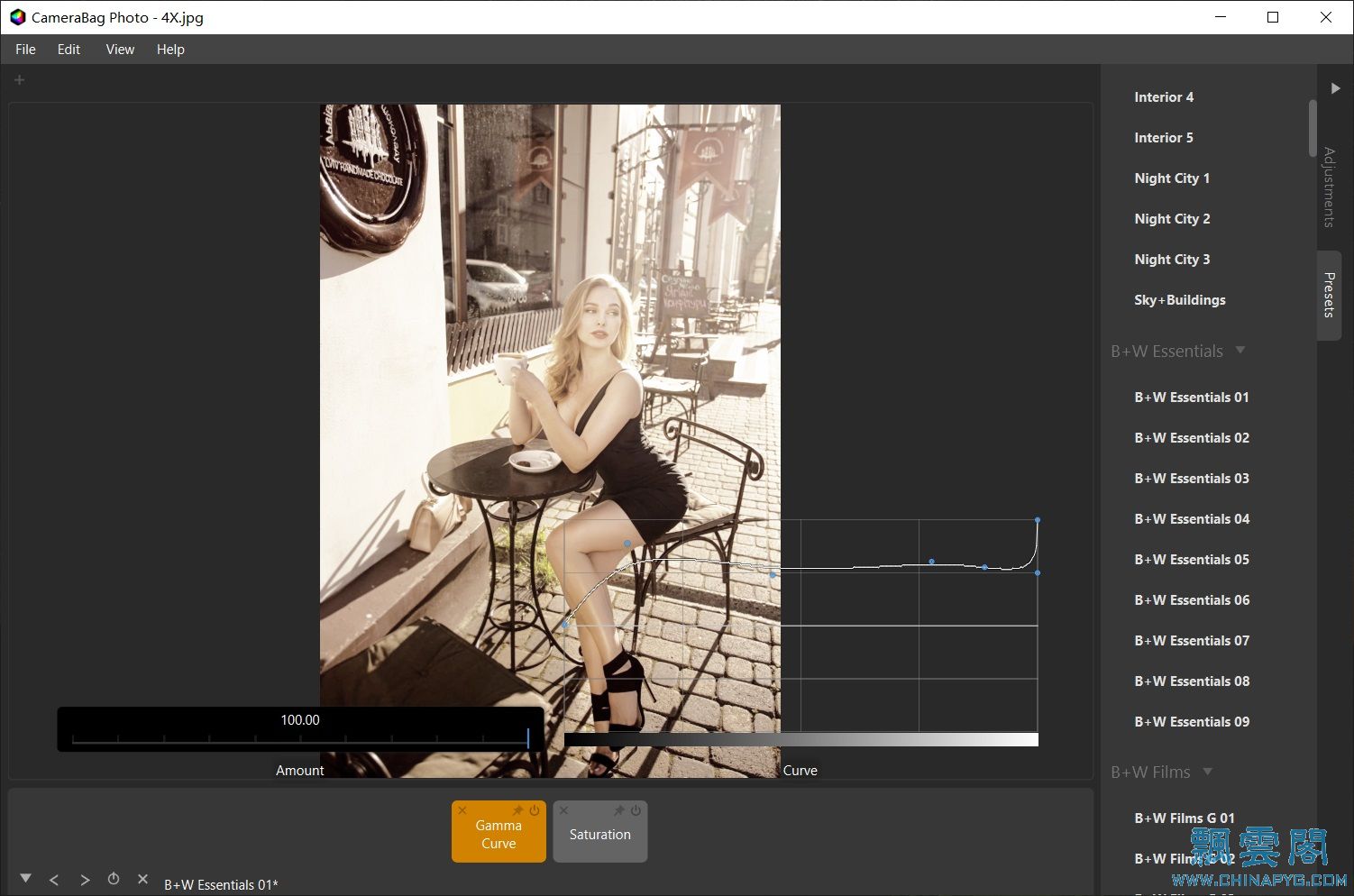Choose B+W Essentials 01 preset
Screen dimensions: 1354x896
click(1192, 398)
